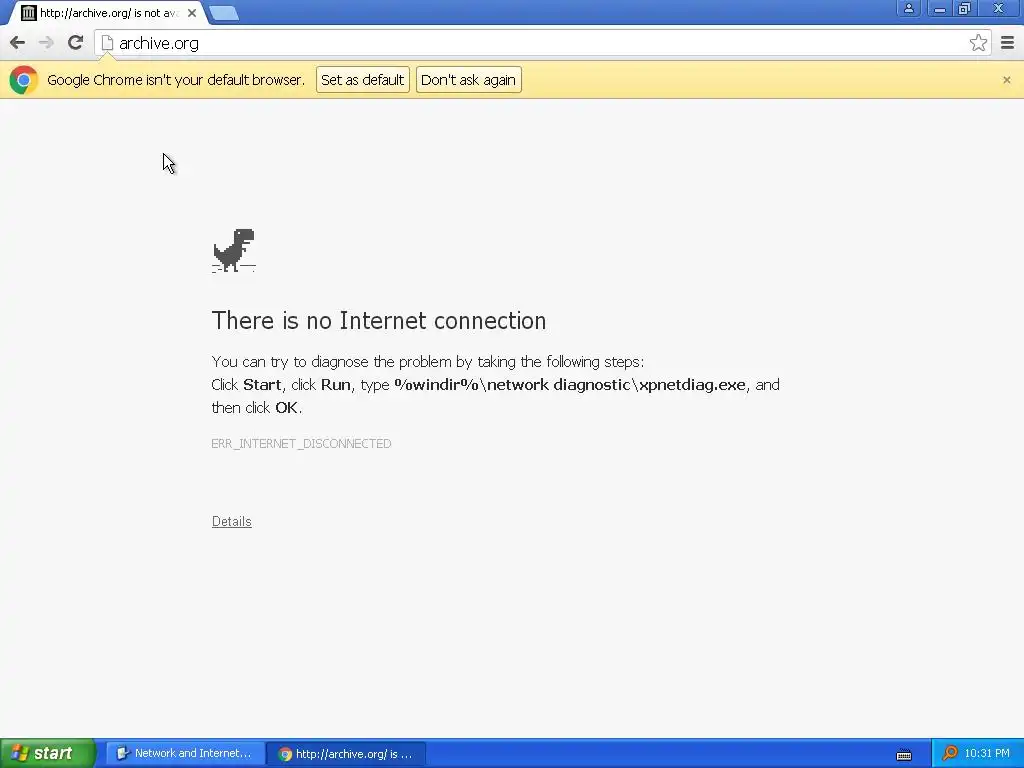Click the keyboard icon in the taskbar
The image size is (1024, 768).
pos(904,754)
